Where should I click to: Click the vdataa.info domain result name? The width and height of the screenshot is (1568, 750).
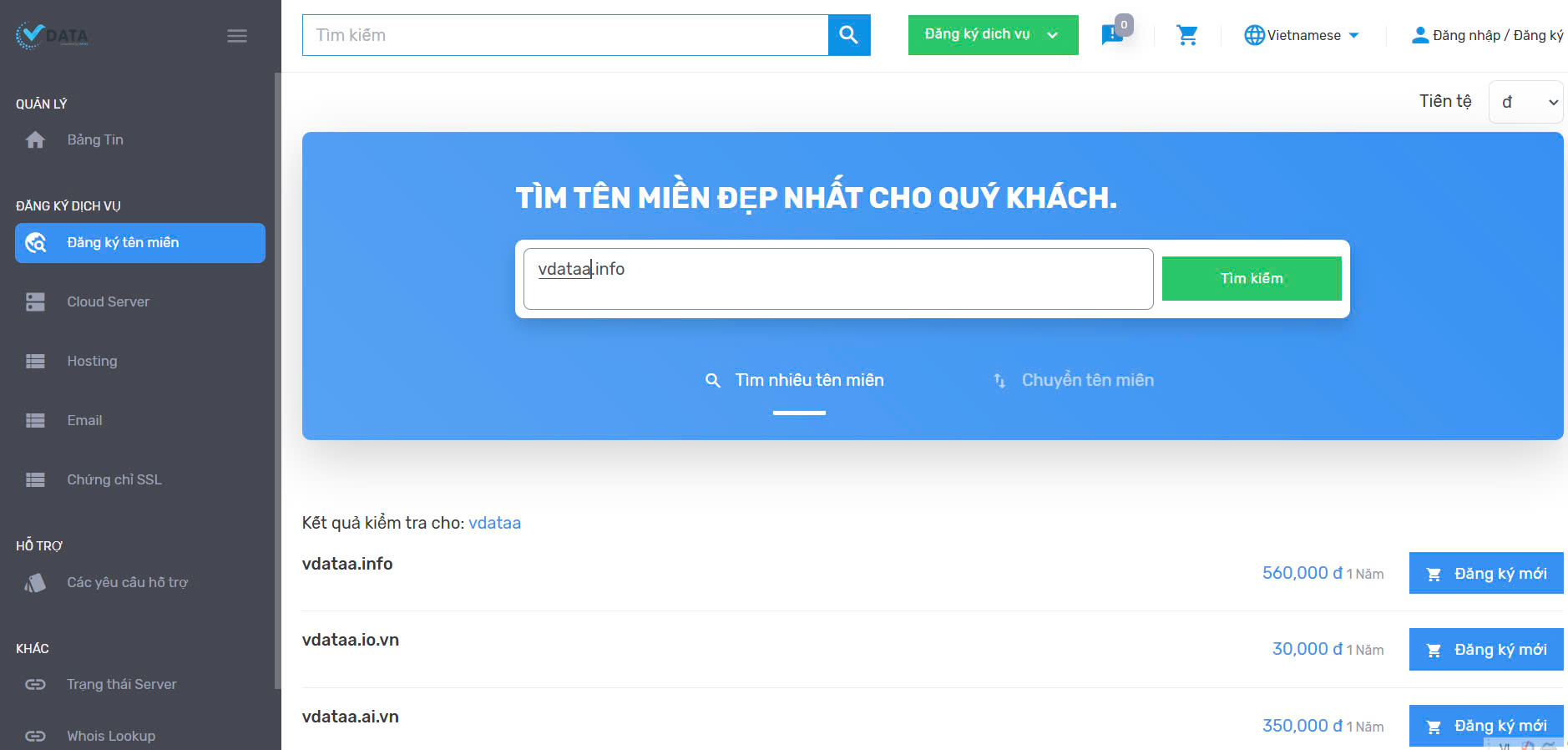[347, 564]
